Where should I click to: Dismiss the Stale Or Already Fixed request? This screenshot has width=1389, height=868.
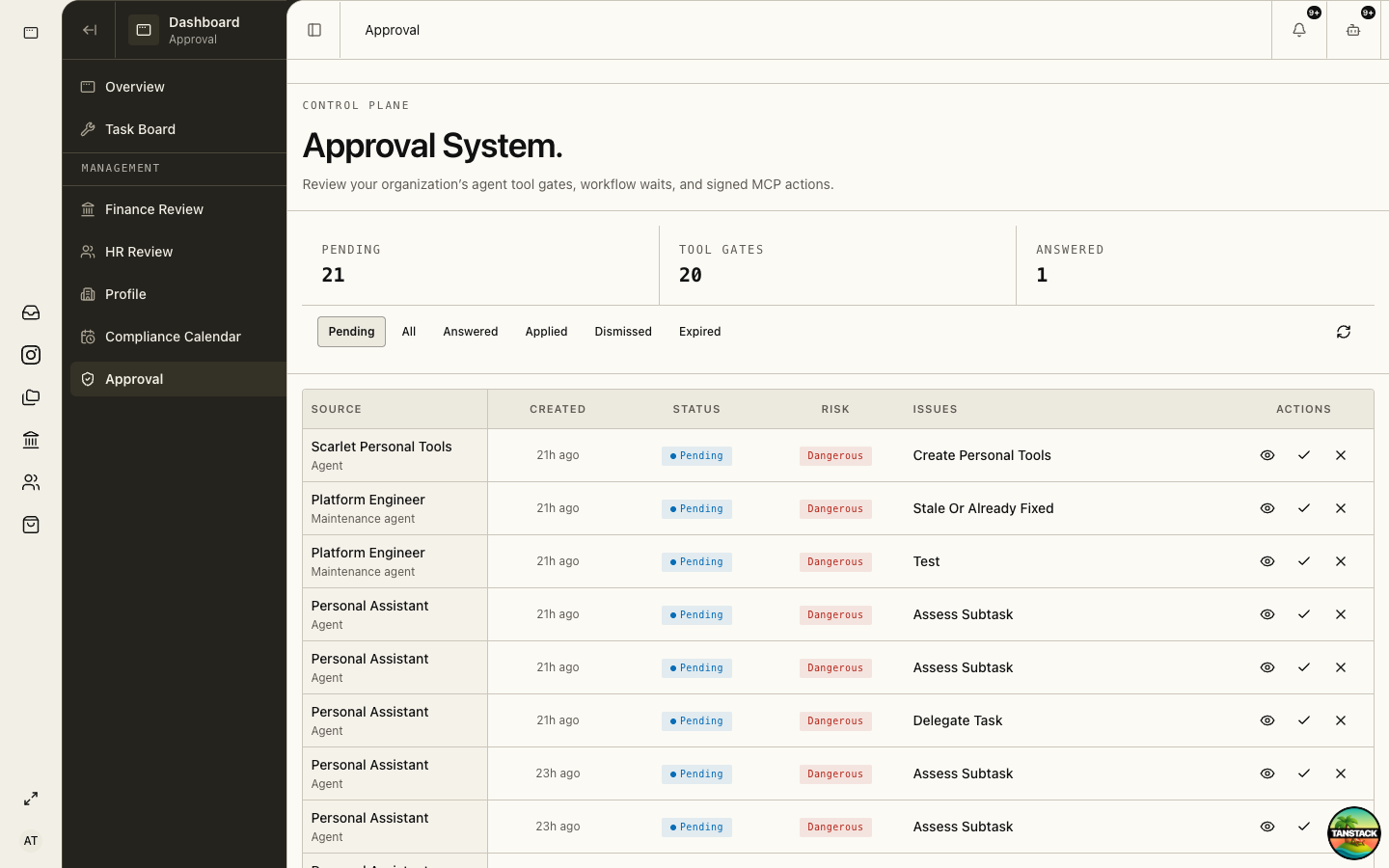pyautogui.click(x=1341, y=508)
